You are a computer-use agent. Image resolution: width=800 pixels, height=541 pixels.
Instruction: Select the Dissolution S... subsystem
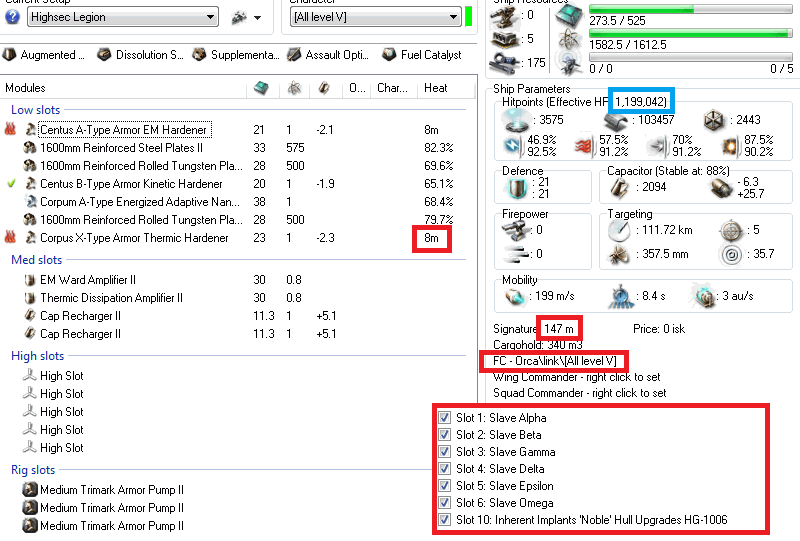[x=140, y=55]
